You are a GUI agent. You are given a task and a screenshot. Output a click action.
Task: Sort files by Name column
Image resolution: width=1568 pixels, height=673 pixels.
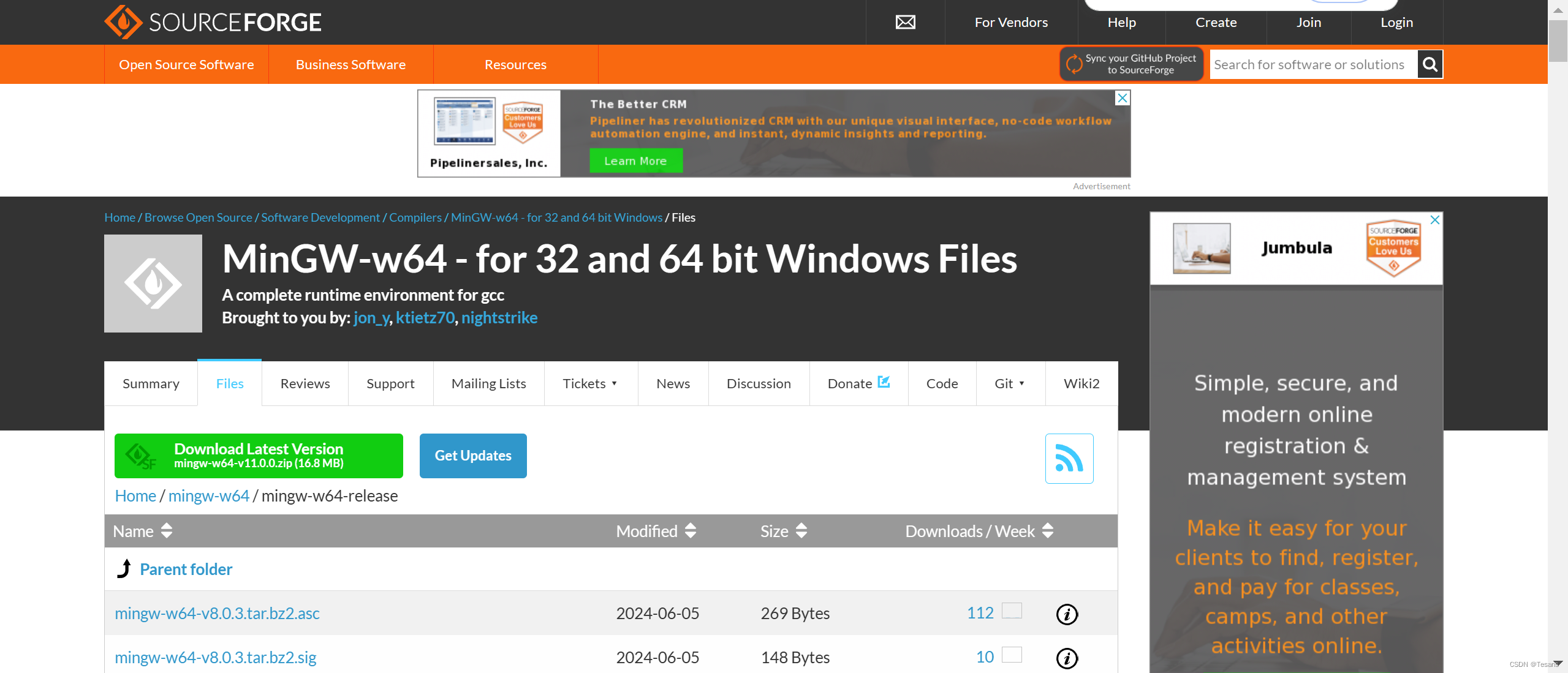(143, 531)
